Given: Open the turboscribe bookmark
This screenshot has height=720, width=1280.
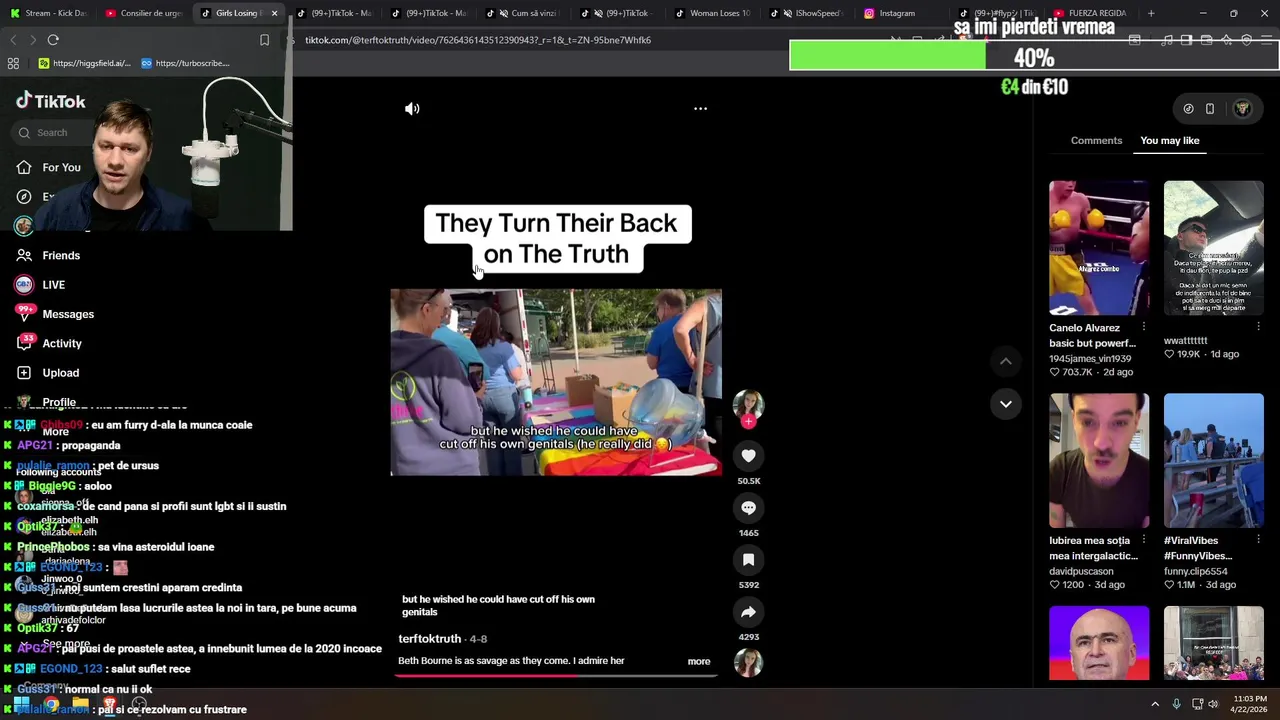Looking at the screenshot, I should [x=185, y=63].
